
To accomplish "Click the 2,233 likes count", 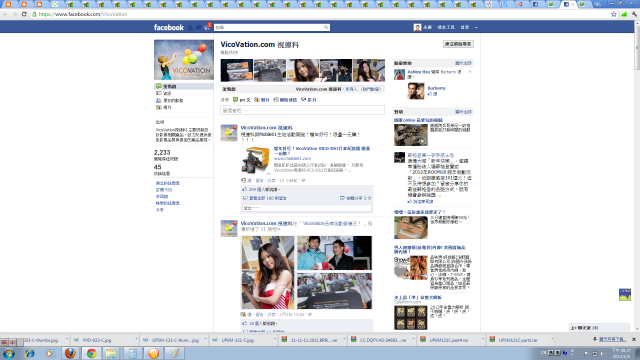I will (162, 152).
